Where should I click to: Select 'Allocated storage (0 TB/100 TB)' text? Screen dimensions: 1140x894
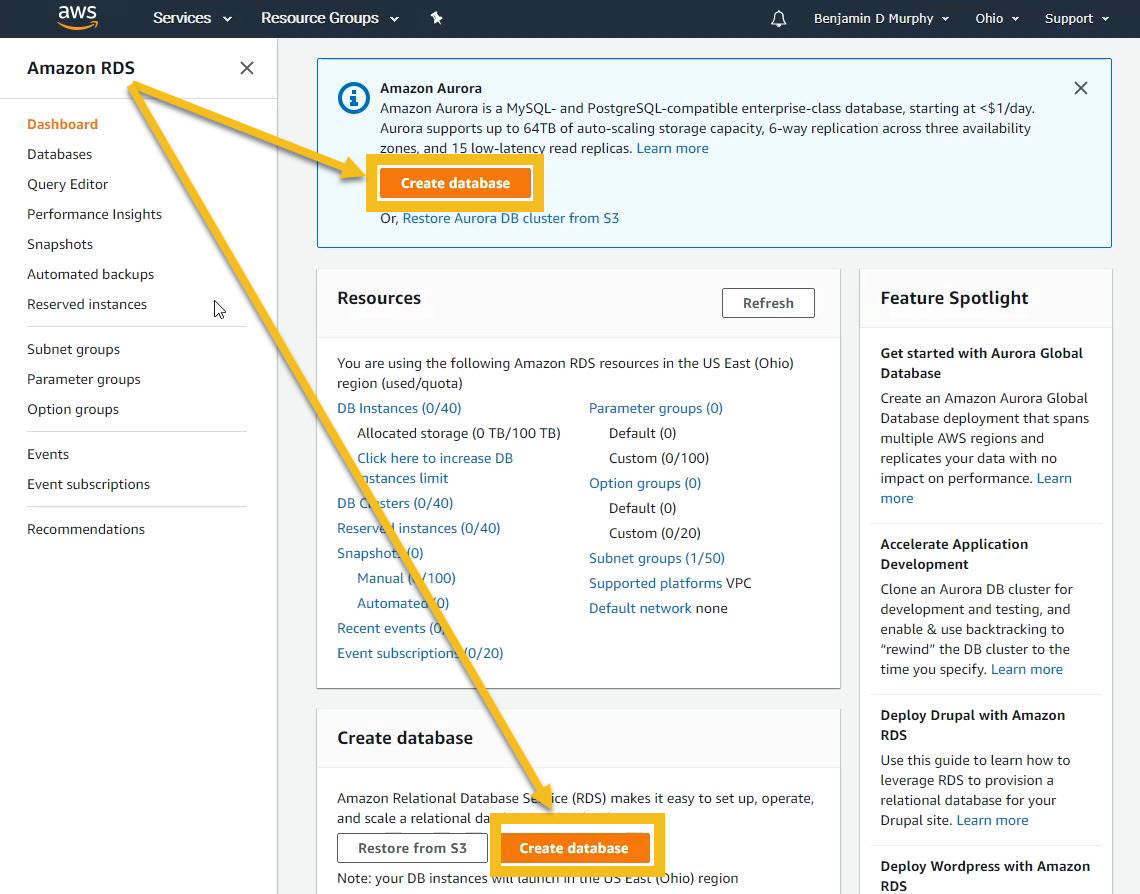tap(459, 433)
